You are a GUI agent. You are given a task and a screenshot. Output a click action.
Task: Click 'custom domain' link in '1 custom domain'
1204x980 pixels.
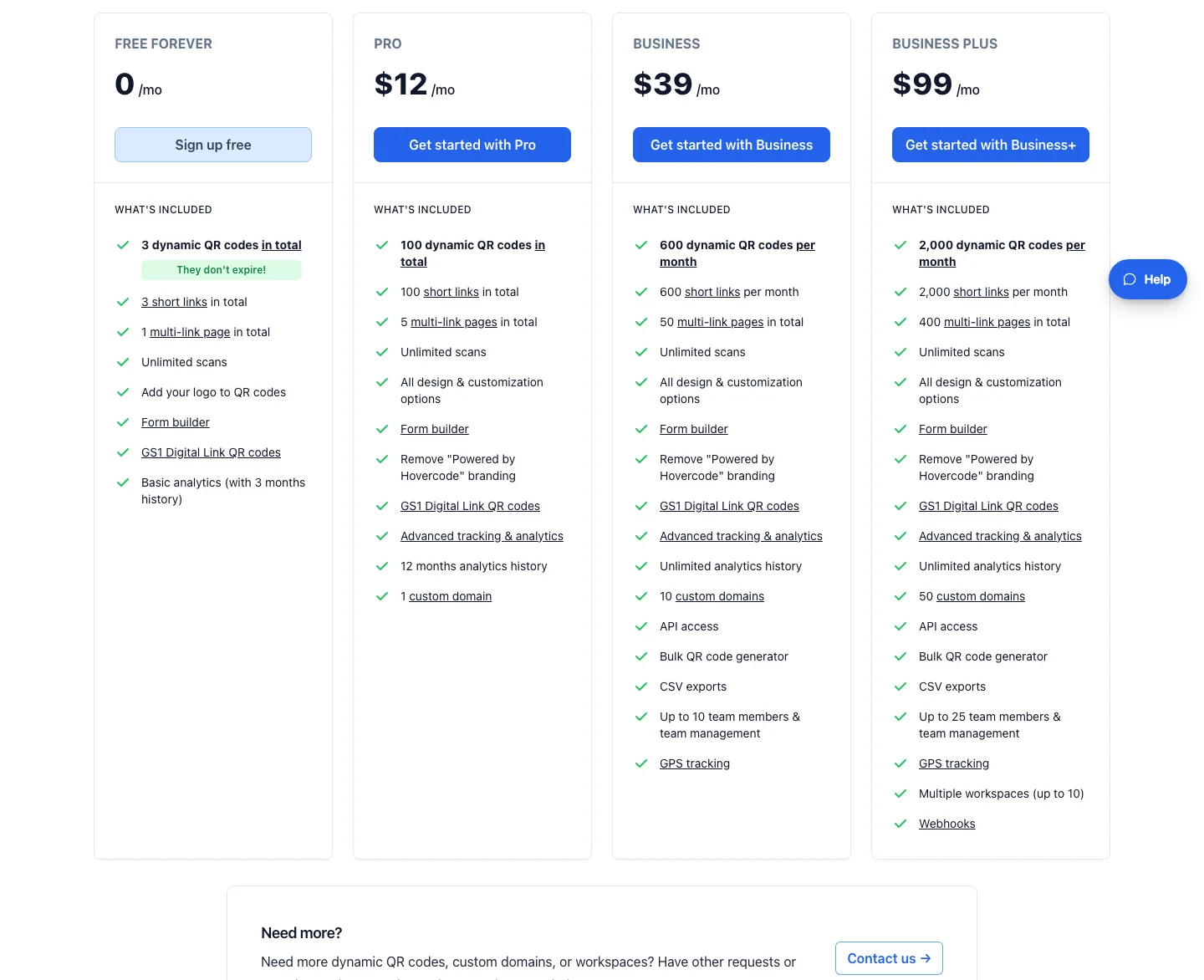pyautogui.click(x=451, y=596)
